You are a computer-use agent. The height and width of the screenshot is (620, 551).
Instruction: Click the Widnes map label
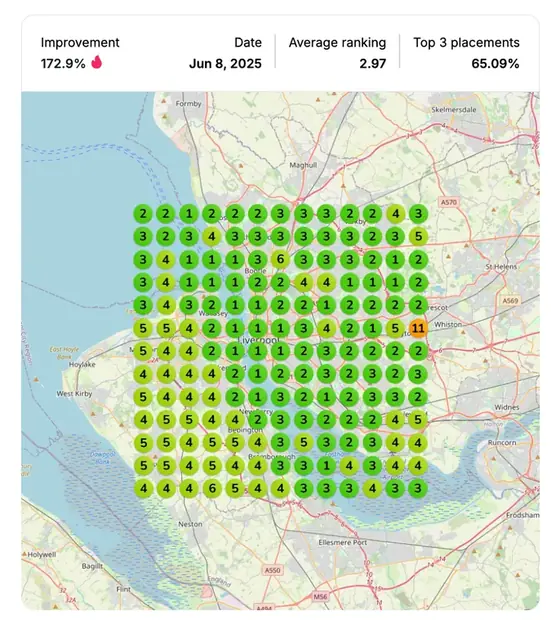click(506, 407)
